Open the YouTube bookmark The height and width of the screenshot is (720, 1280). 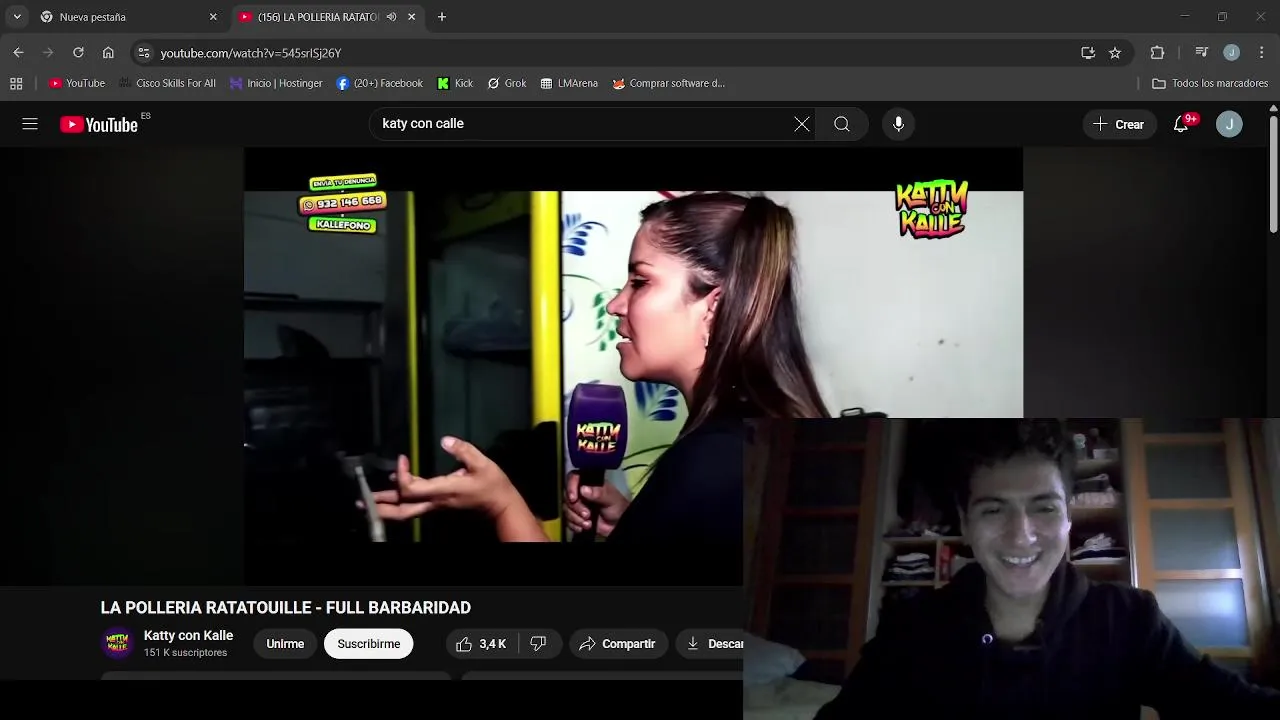77,83
